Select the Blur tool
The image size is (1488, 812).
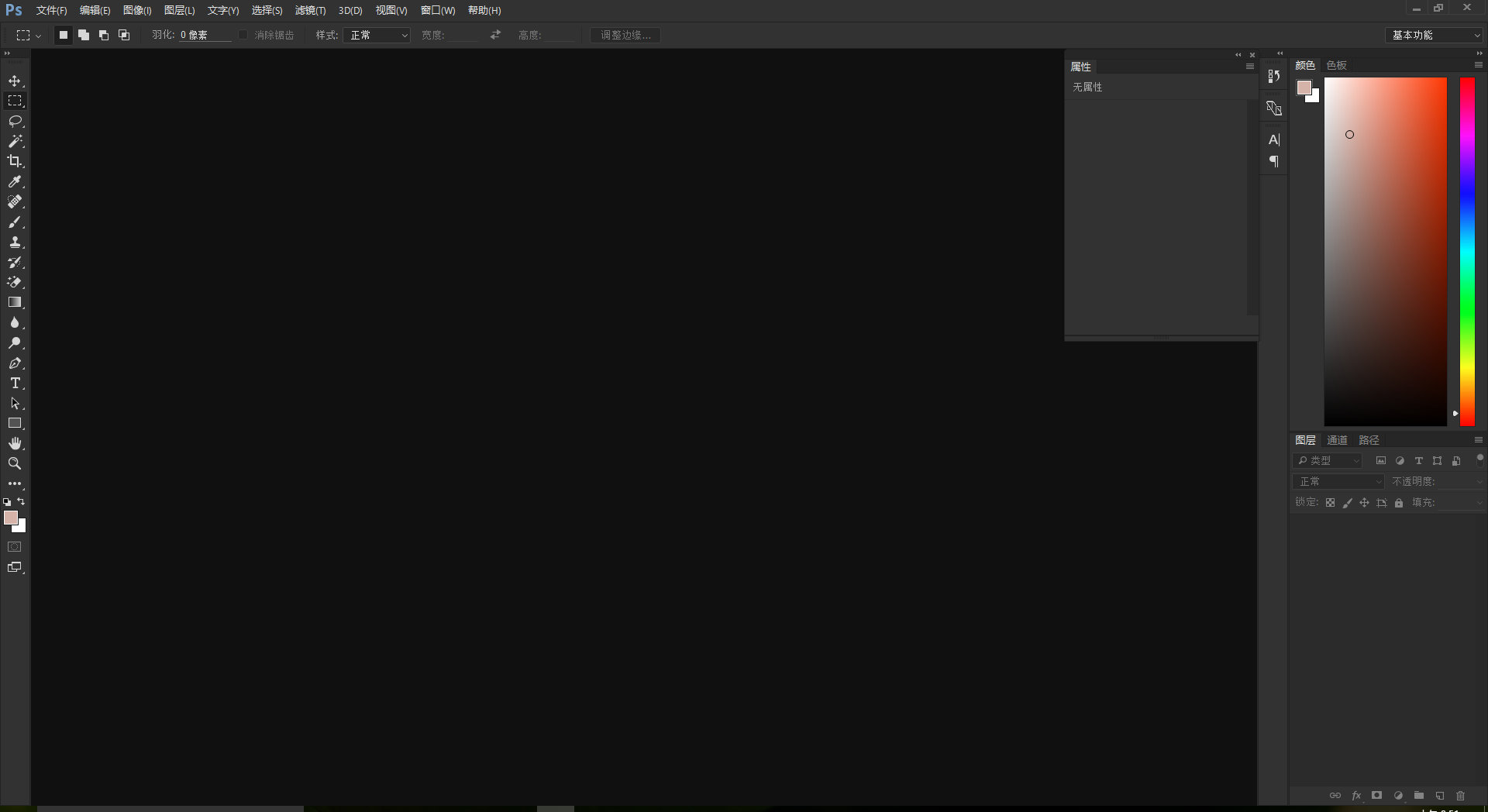click(15, 322)
